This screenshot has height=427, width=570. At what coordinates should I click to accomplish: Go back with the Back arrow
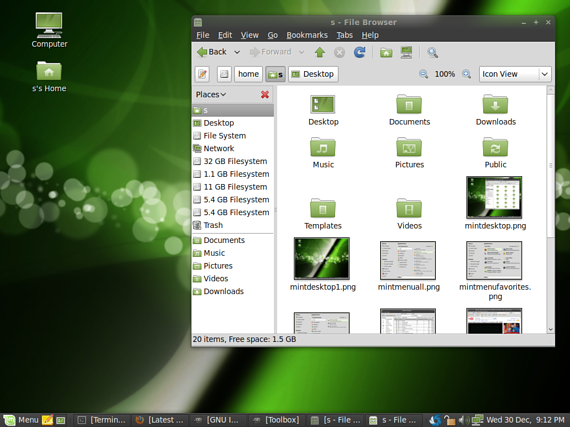pyautogui.click(x=212, y=52)
